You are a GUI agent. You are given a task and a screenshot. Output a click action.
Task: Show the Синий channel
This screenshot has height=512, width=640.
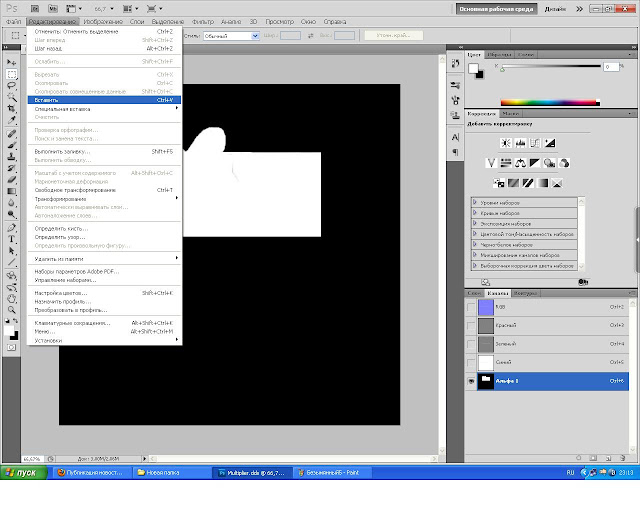point(471,362)
